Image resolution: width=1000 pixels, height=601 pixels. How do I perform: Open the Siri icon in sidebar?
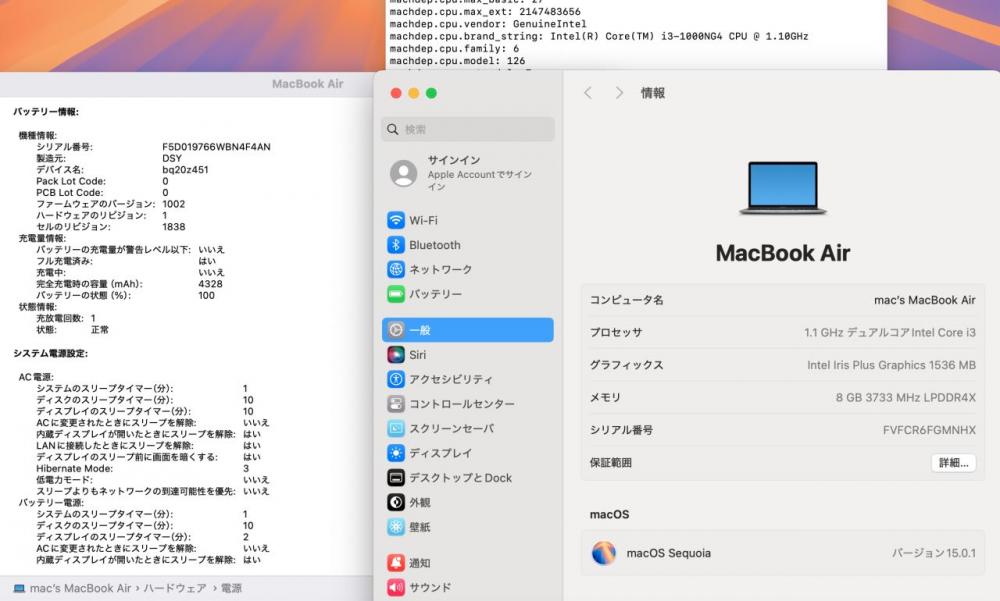coord(396,355)
